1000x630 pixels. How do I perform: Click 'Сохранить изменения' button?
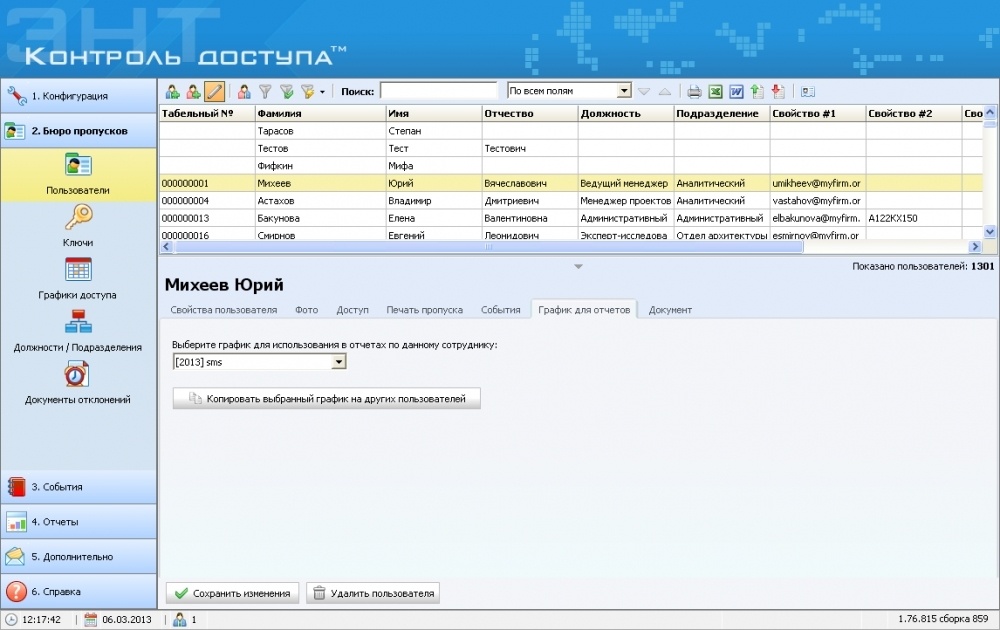pyautogui.click(x=232, y=593)
